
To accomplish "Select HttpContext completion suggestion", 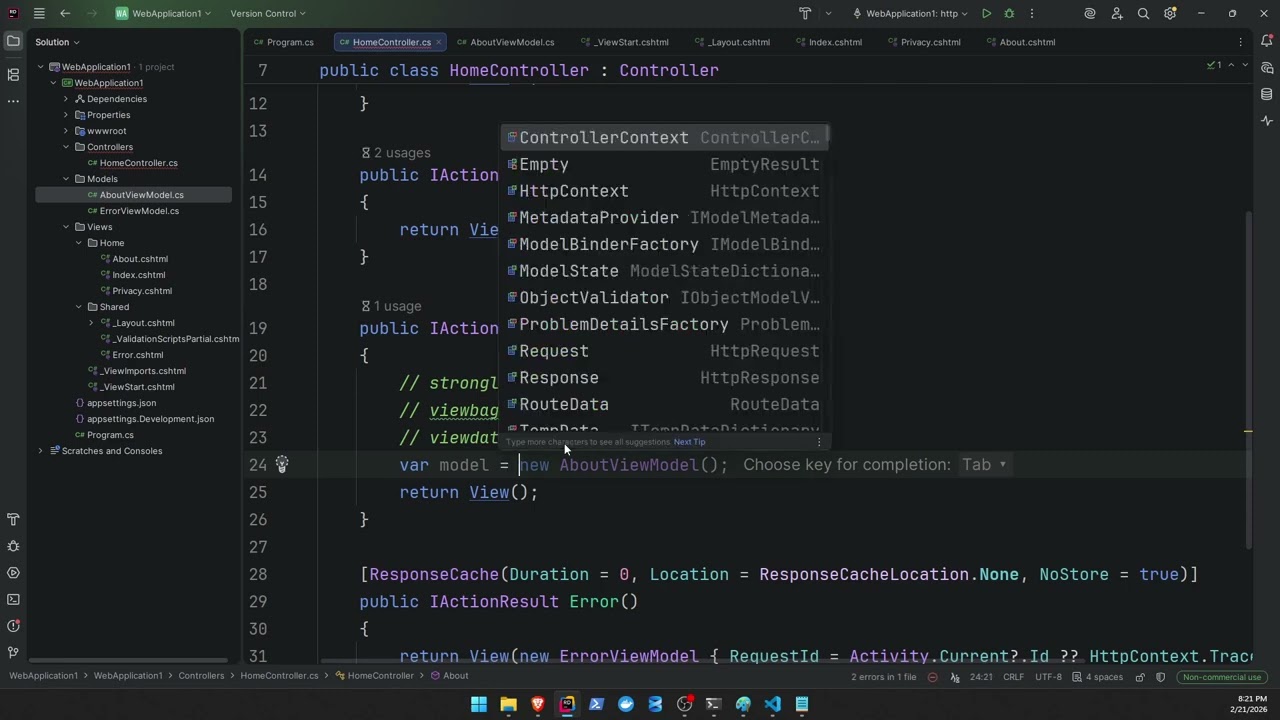I will pos(664,191).
